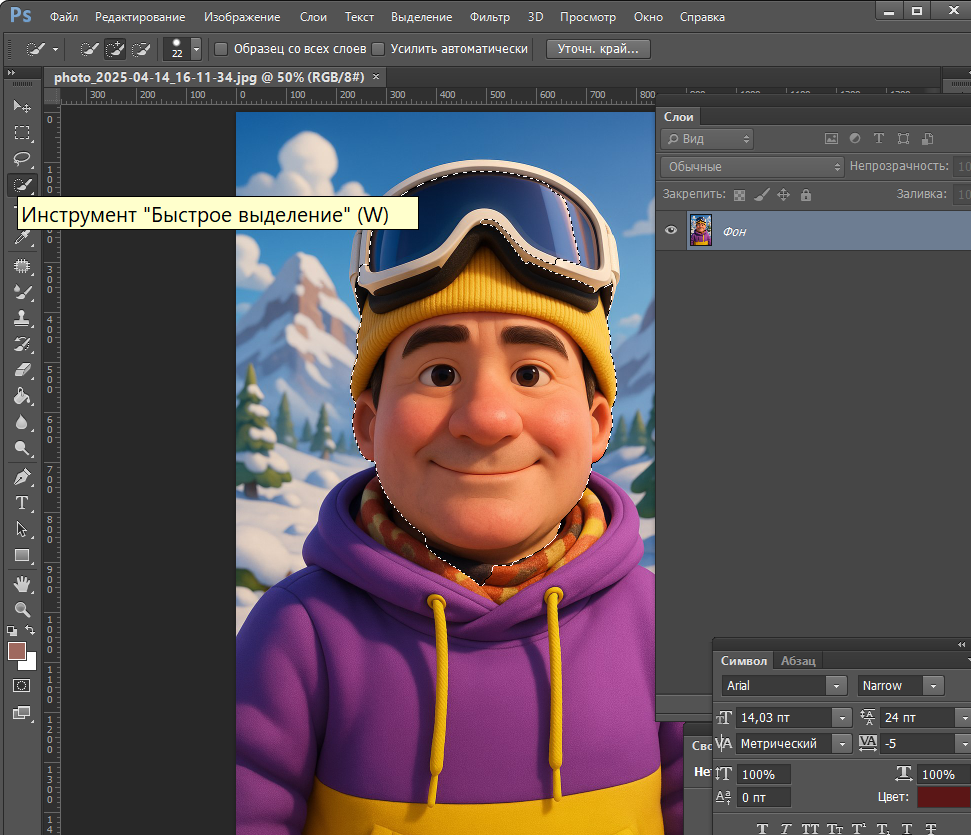Viewport: 971px width, 835px height.
Task: Click the 'Уточн. край...' button
Action: click(598, 49)
